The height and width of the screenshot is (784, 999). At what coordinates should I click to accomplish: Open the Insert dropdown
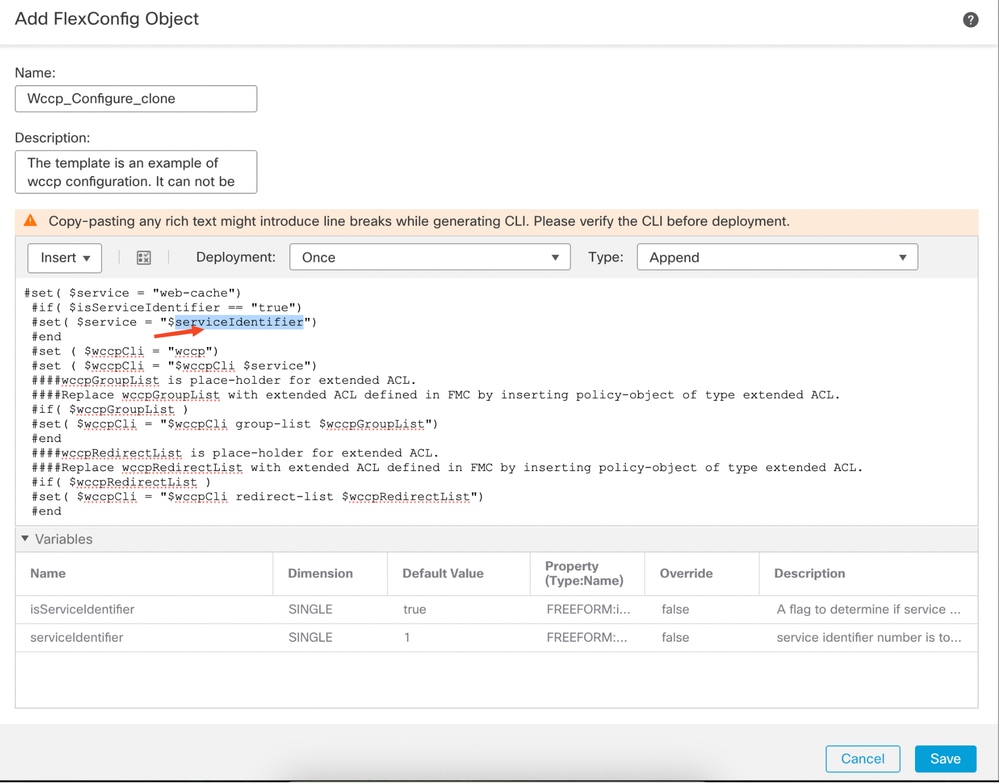click(x=64, y=257)
